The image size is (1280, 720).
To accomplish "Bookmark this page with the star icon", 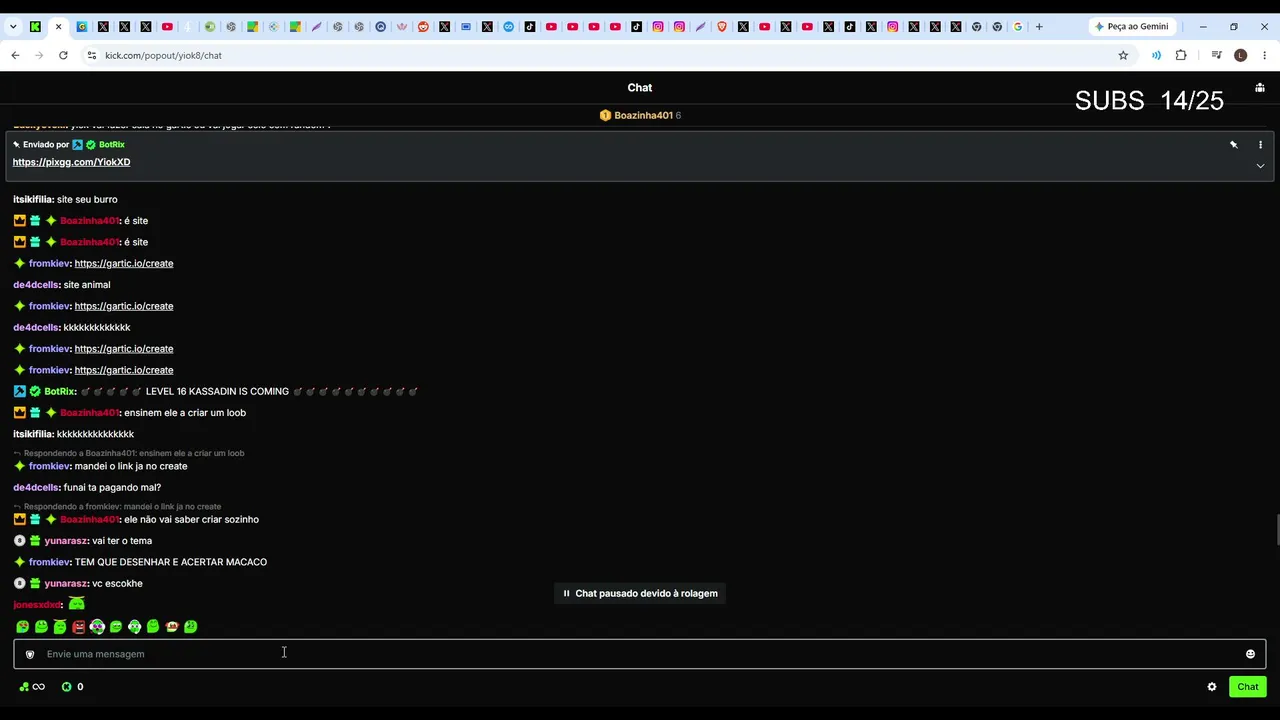I will pos(1123,55).
